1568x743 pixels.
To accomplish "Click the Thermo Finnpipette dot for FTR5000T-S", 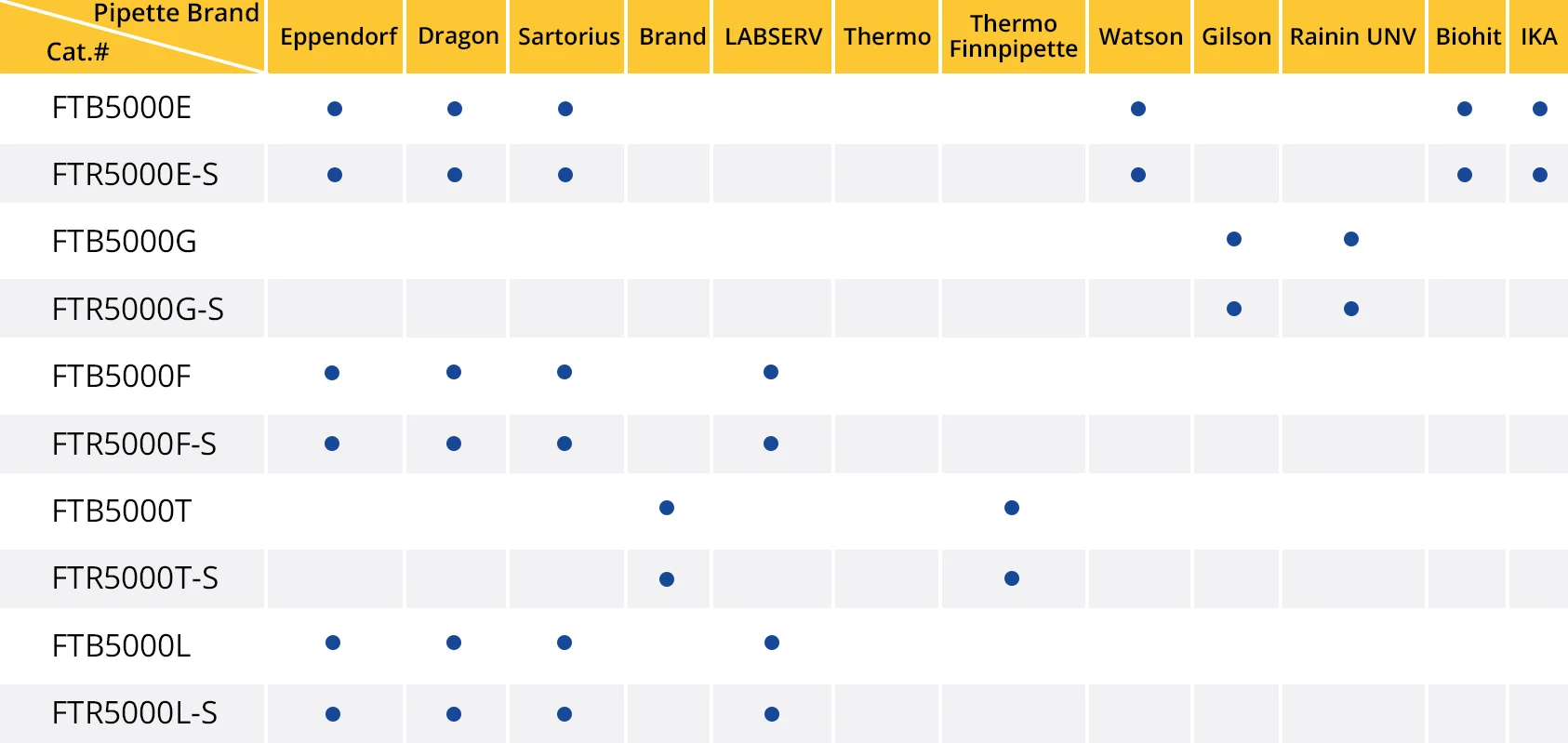I will [1012, 578].
